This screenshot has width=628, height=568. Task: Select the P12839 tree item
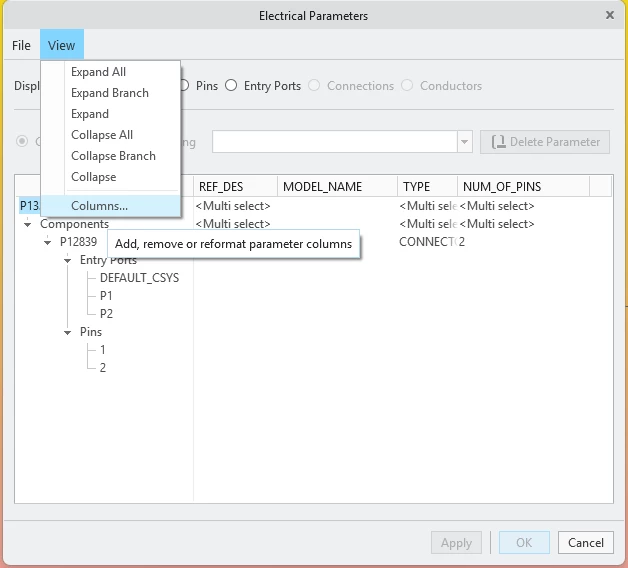[x=78, y=242]
